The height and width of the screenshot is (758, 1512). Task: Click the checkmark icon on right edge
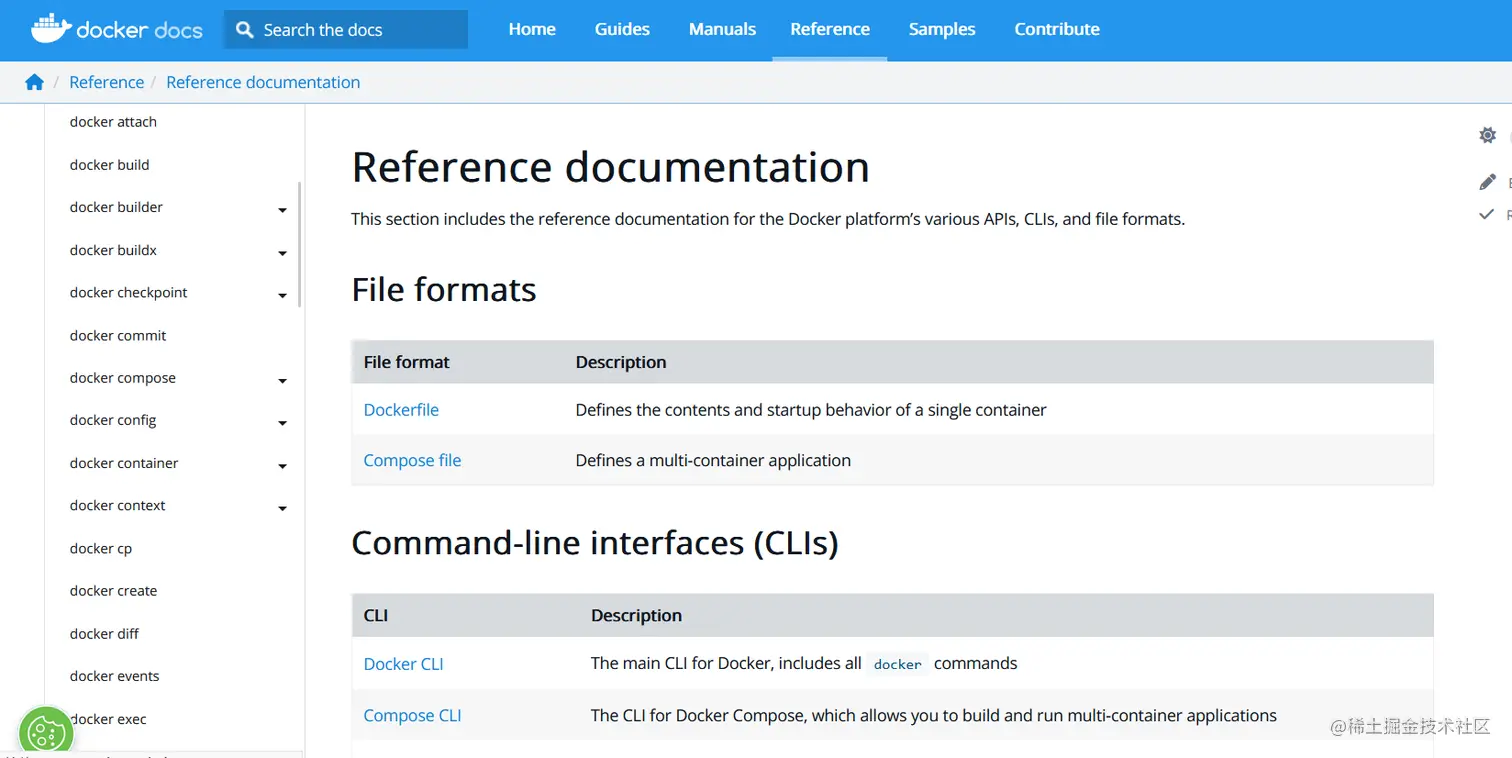click(x=1487, y=214)
